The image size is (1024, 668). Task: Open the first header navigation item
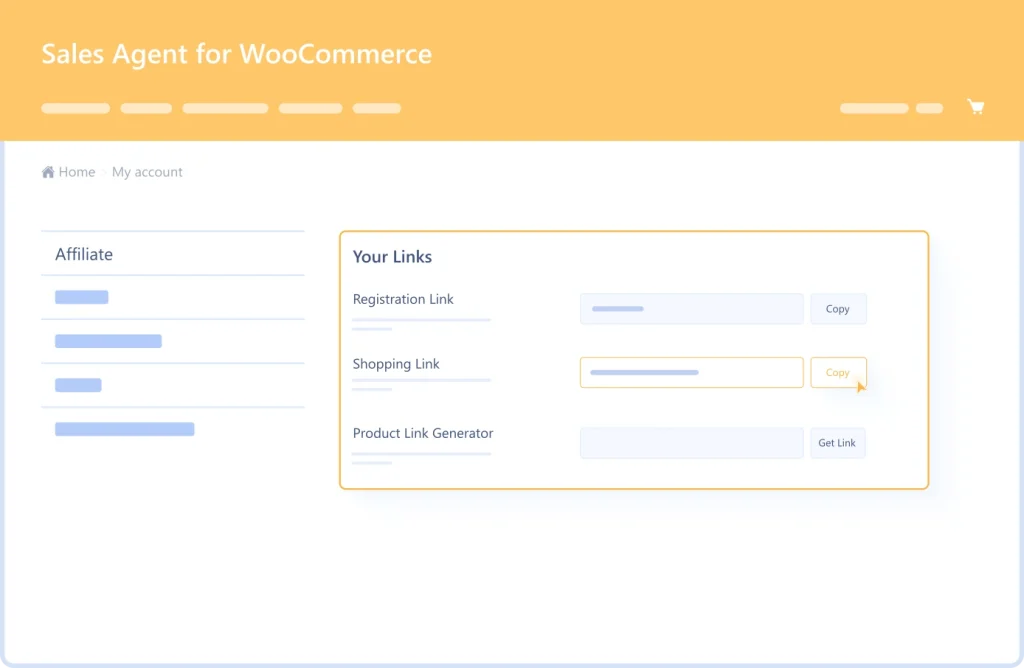click(76, 108)
